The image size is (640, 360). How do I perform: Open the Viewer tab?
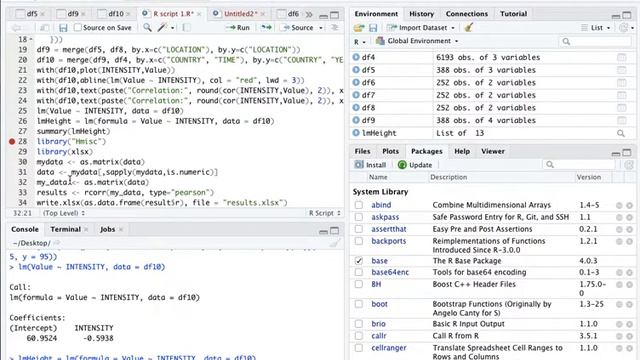tap(492, 151)
